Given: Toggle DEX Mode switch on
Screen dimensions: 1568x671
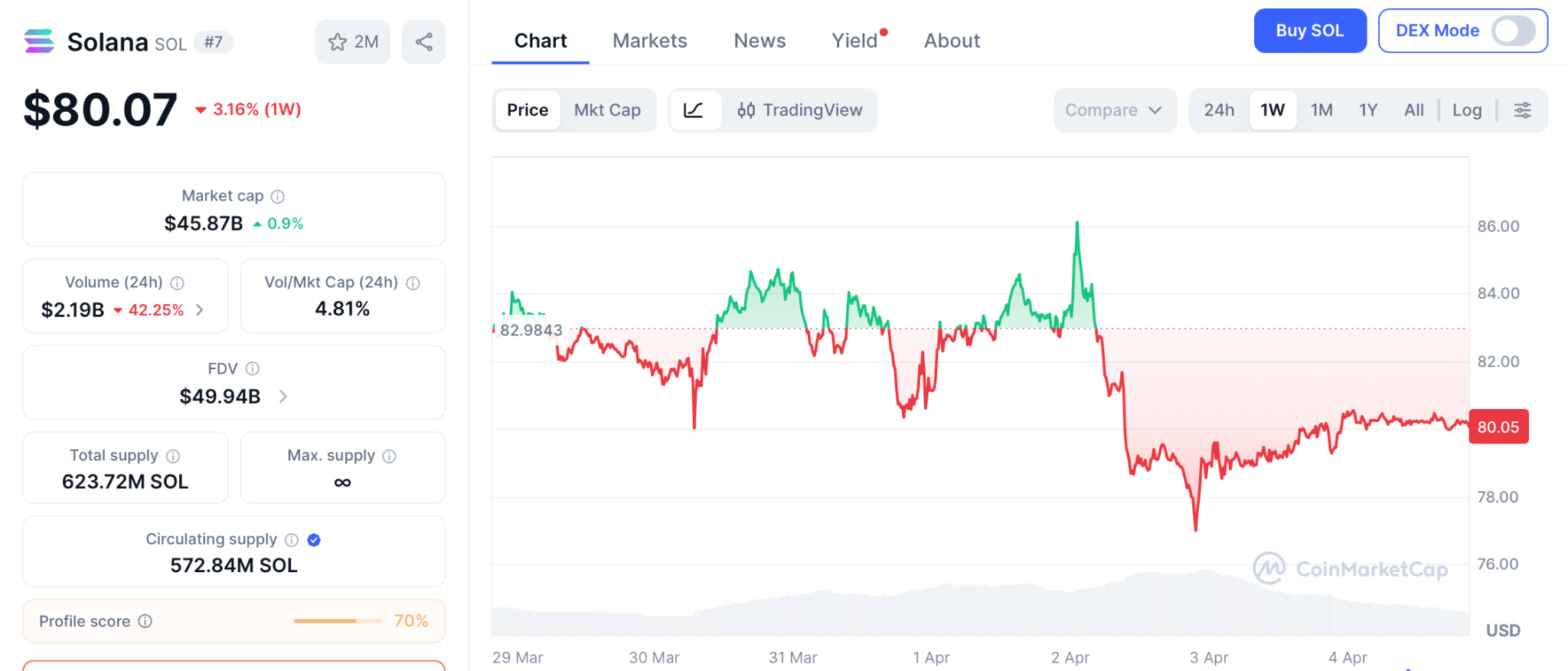Looking at the screenshot, I should (x=1513, y=31).
